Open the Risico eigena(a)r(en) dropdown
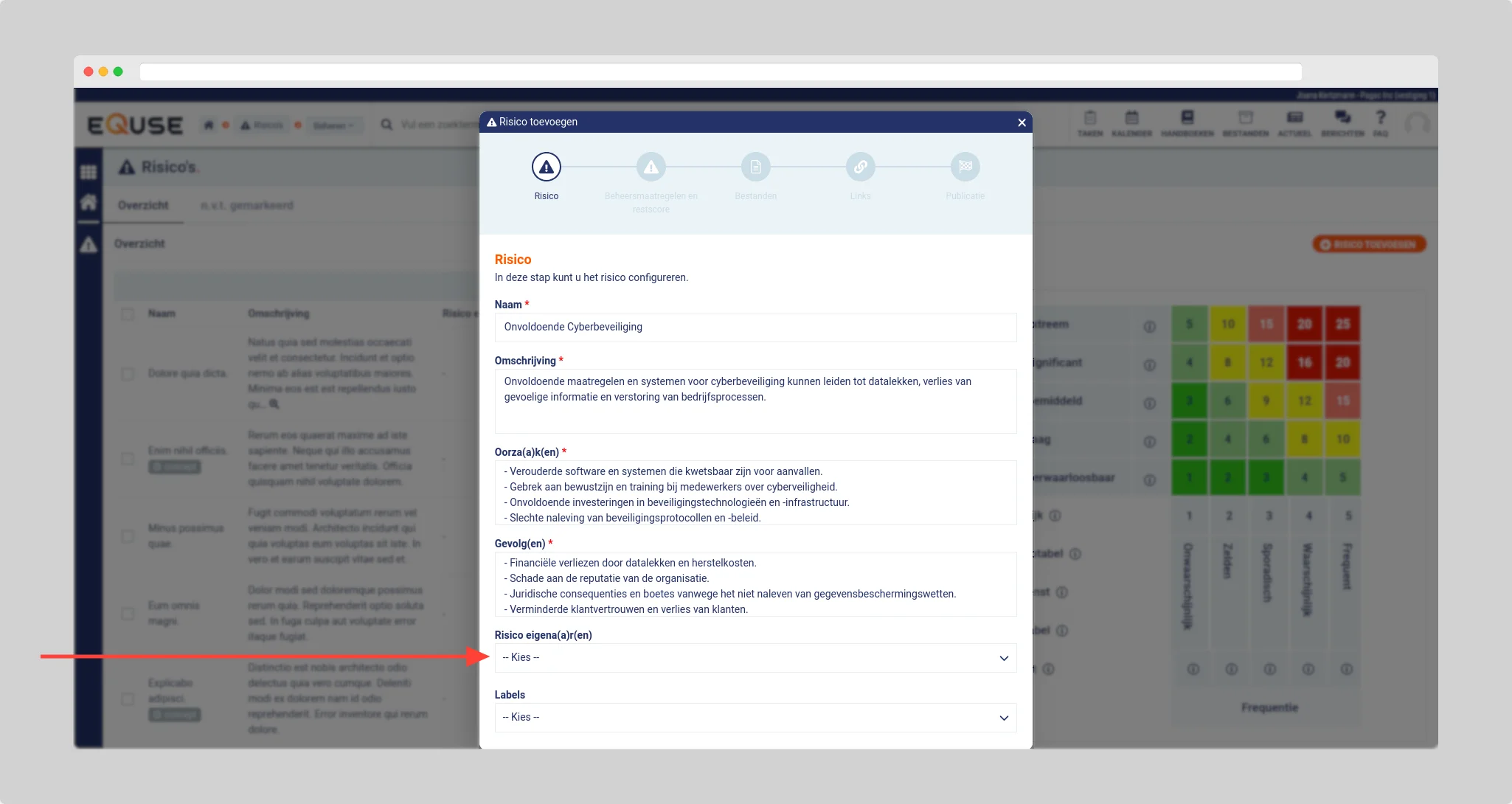Viewport: 1512px width, 804px height. click(x=755, y=658)
